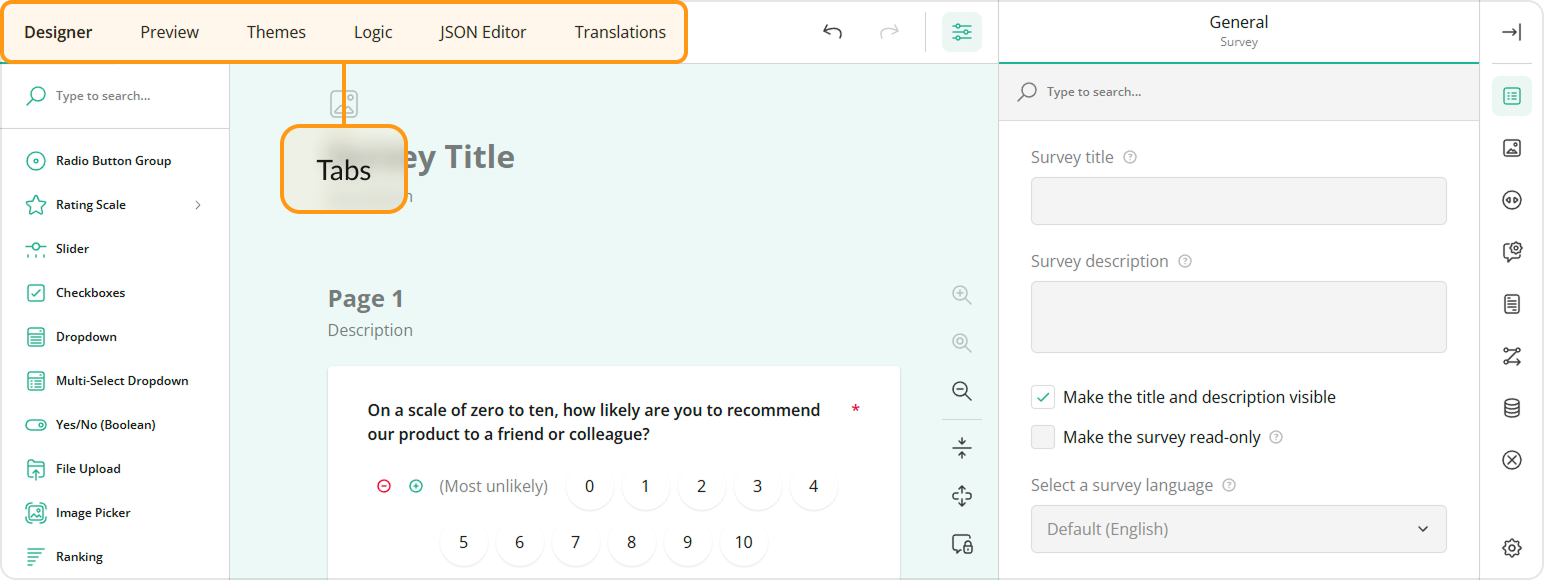Click the Redo arrow icon
The image size is (1544, 580).
[889, 31]
